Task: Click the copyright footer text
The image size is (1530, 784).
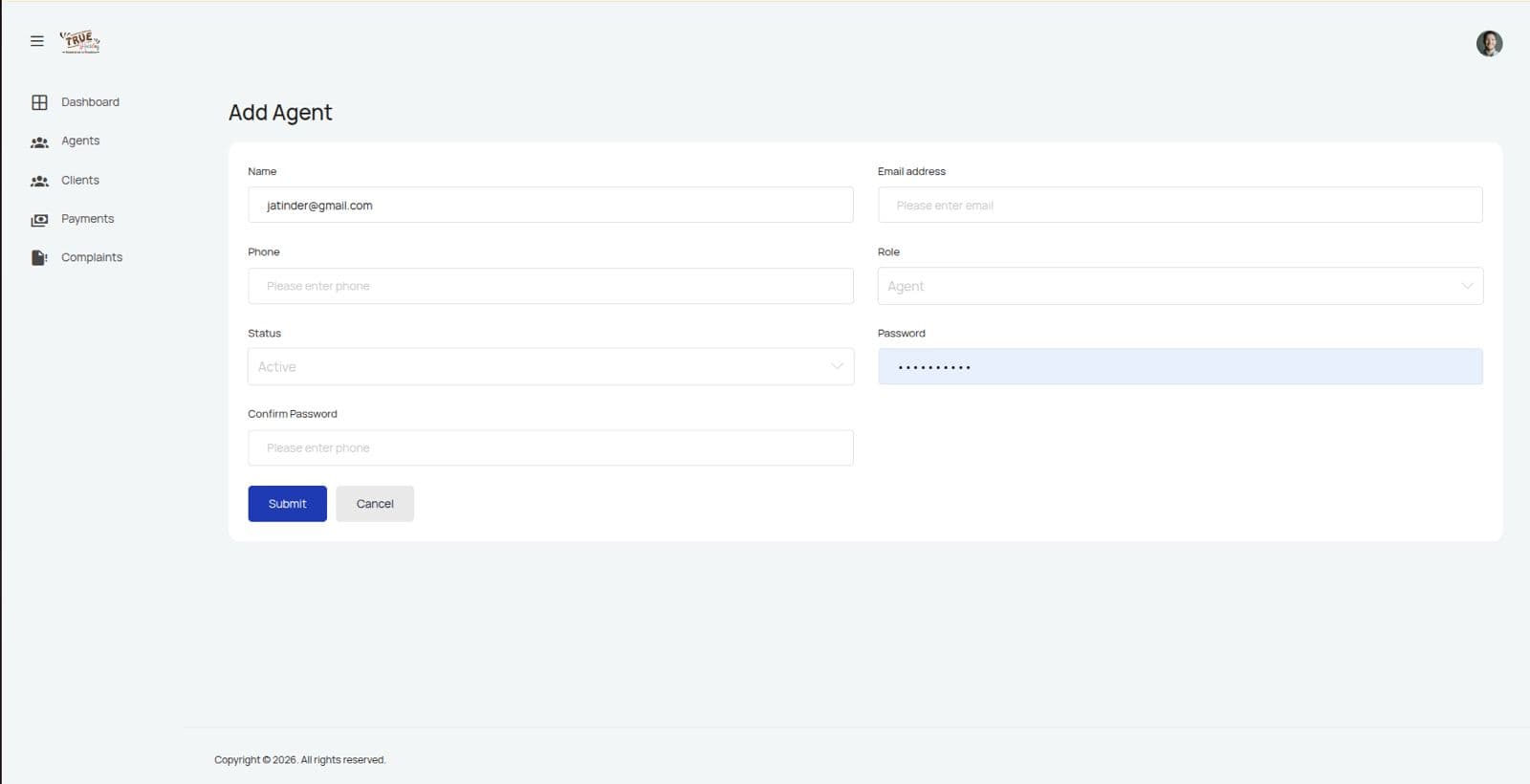Action: pos(300,760)
